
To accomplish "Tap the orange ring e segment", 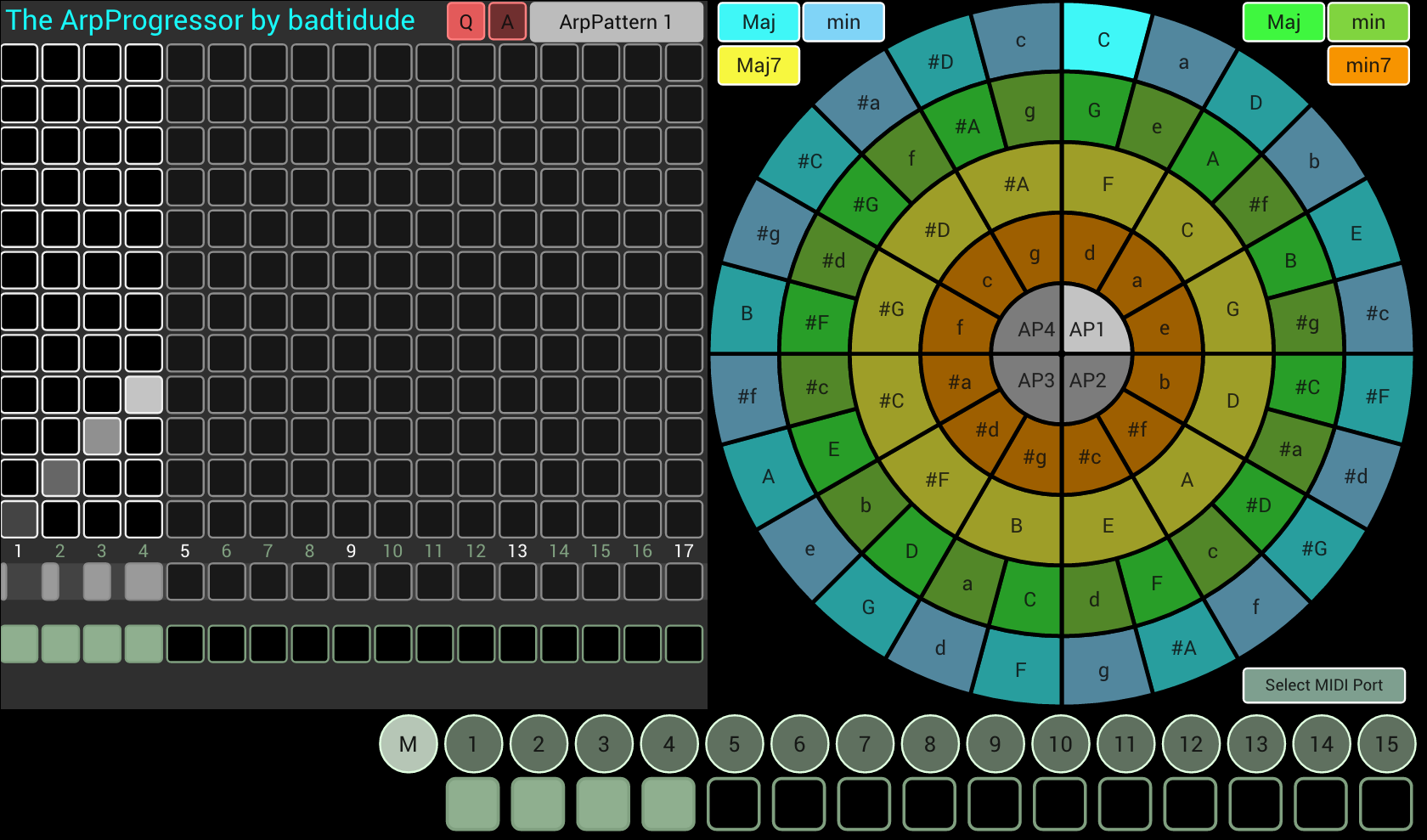I will click(x=1164, y=328).
